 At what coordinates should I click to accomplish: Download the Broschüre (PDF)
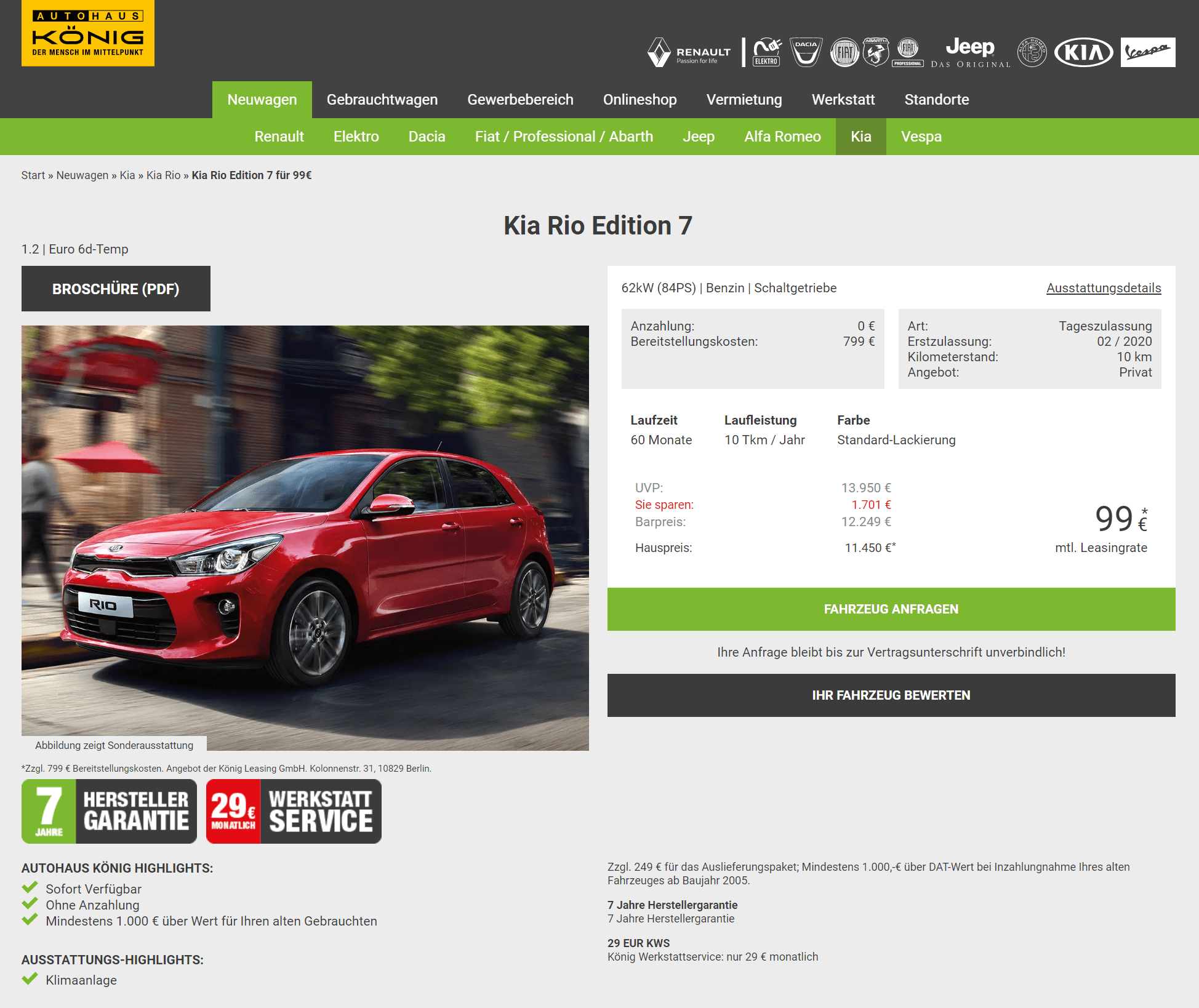[116, 289]
